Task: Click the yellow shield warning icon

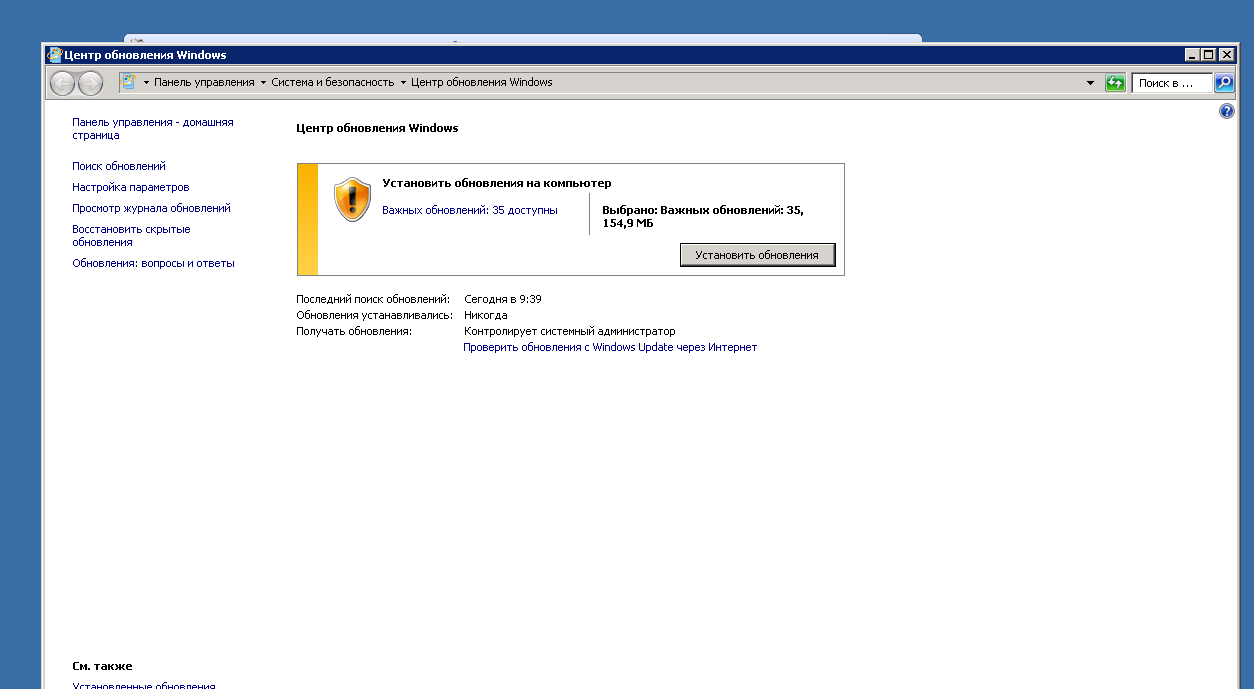Action: click(x=352, y=199)
